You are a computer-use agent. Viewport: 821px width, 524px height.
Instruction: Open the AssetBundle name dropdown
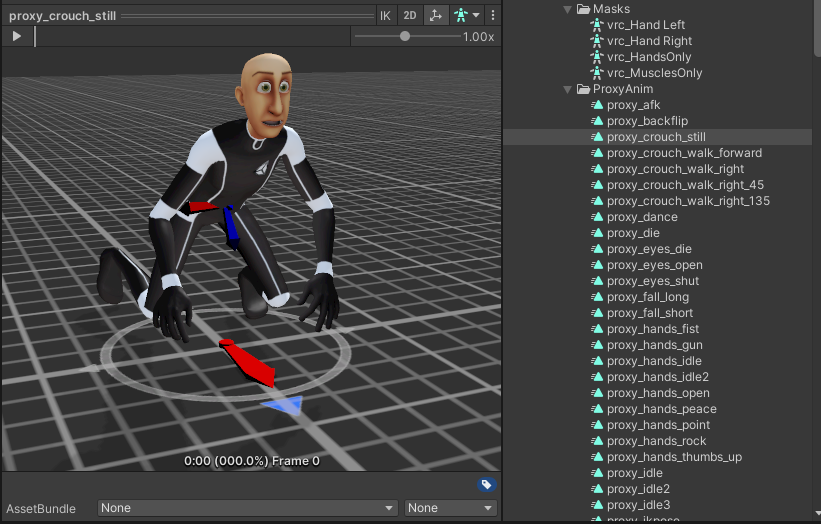pyautogui.click(x=246, y=508)
